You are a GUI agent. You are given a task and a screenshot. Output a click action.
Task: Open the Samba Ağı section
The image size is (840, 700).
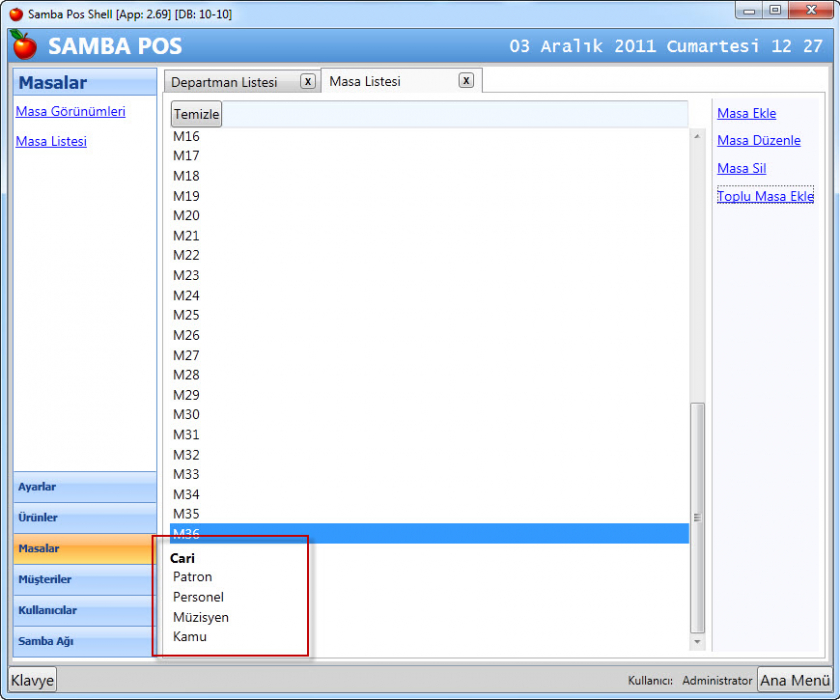(x=85, y=641)
